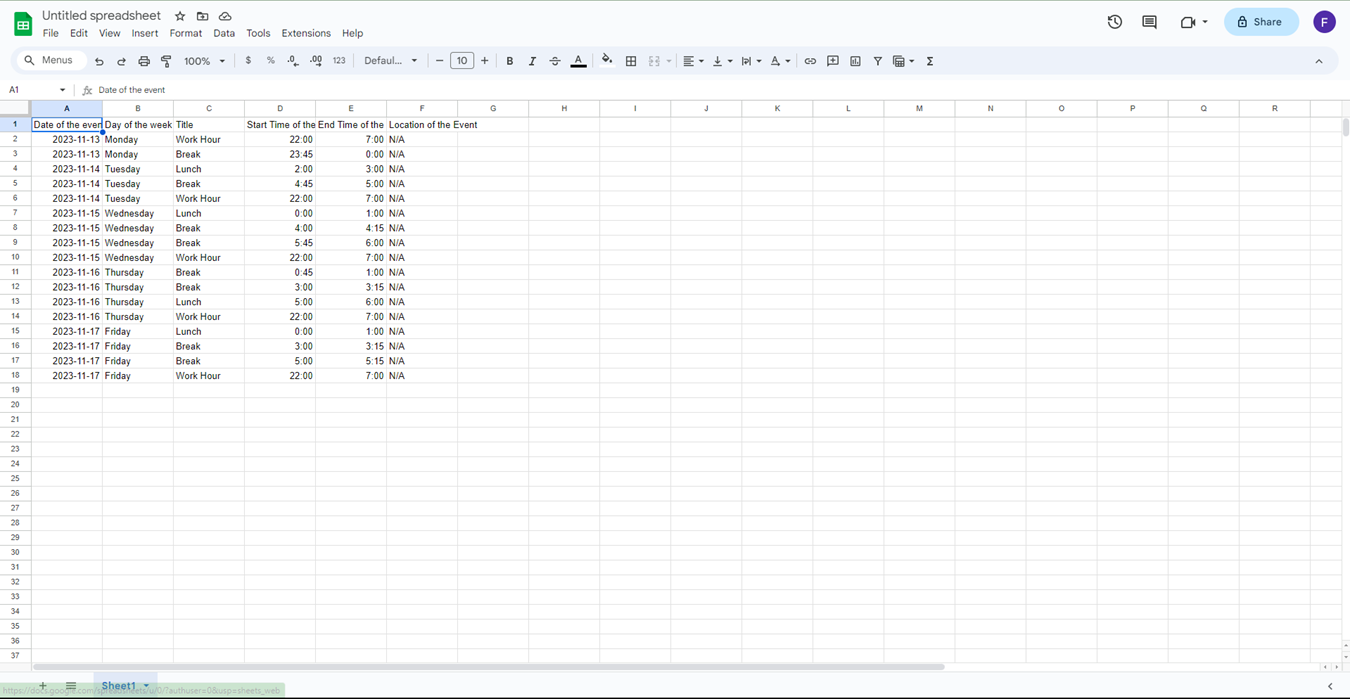This screenshot has height=699, width=1350.
Task: Increase font size with plus button
Action: point(485,61)
